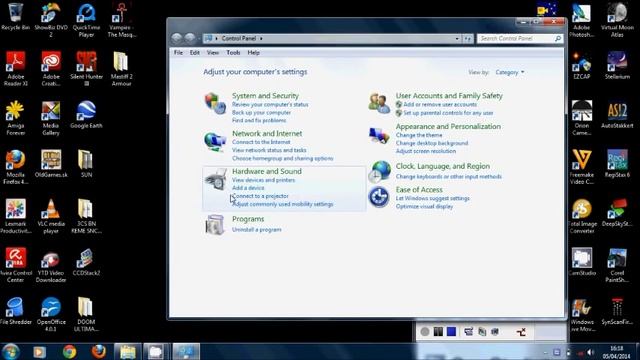Select the Virtual Moon Atlas desktop icon
Image resolution: width=640 pixels, height=360 pixels.
(617, 20)
